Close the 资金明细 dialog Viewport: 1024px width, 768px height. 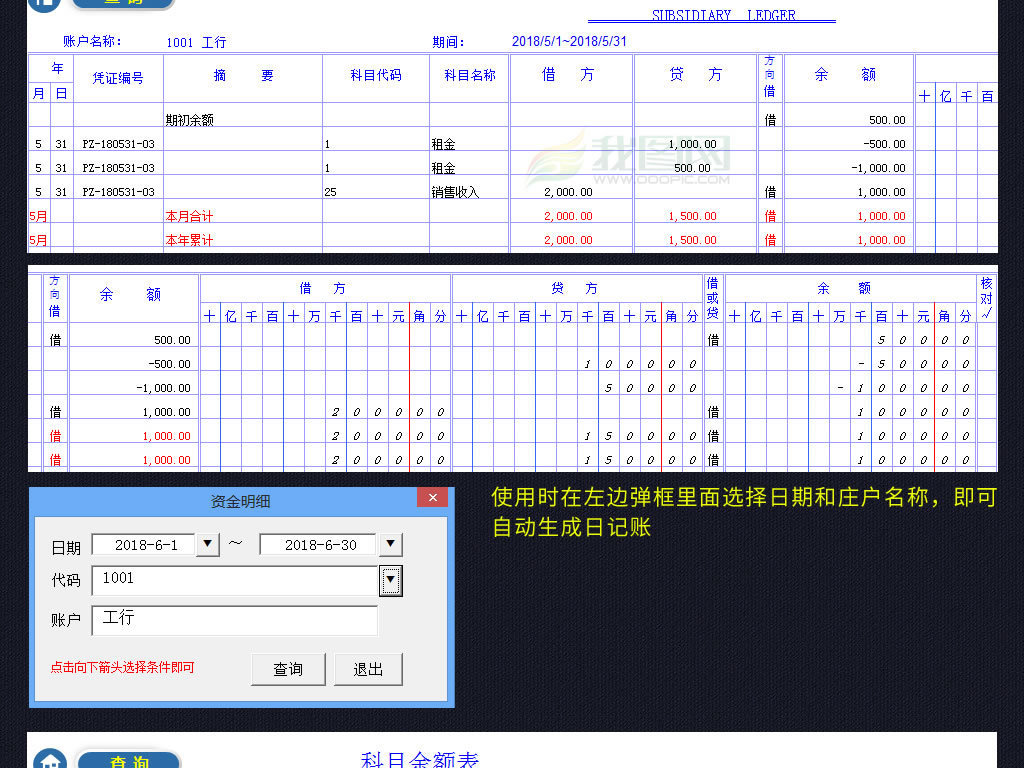pyautogui.click(x=432, y=497)
